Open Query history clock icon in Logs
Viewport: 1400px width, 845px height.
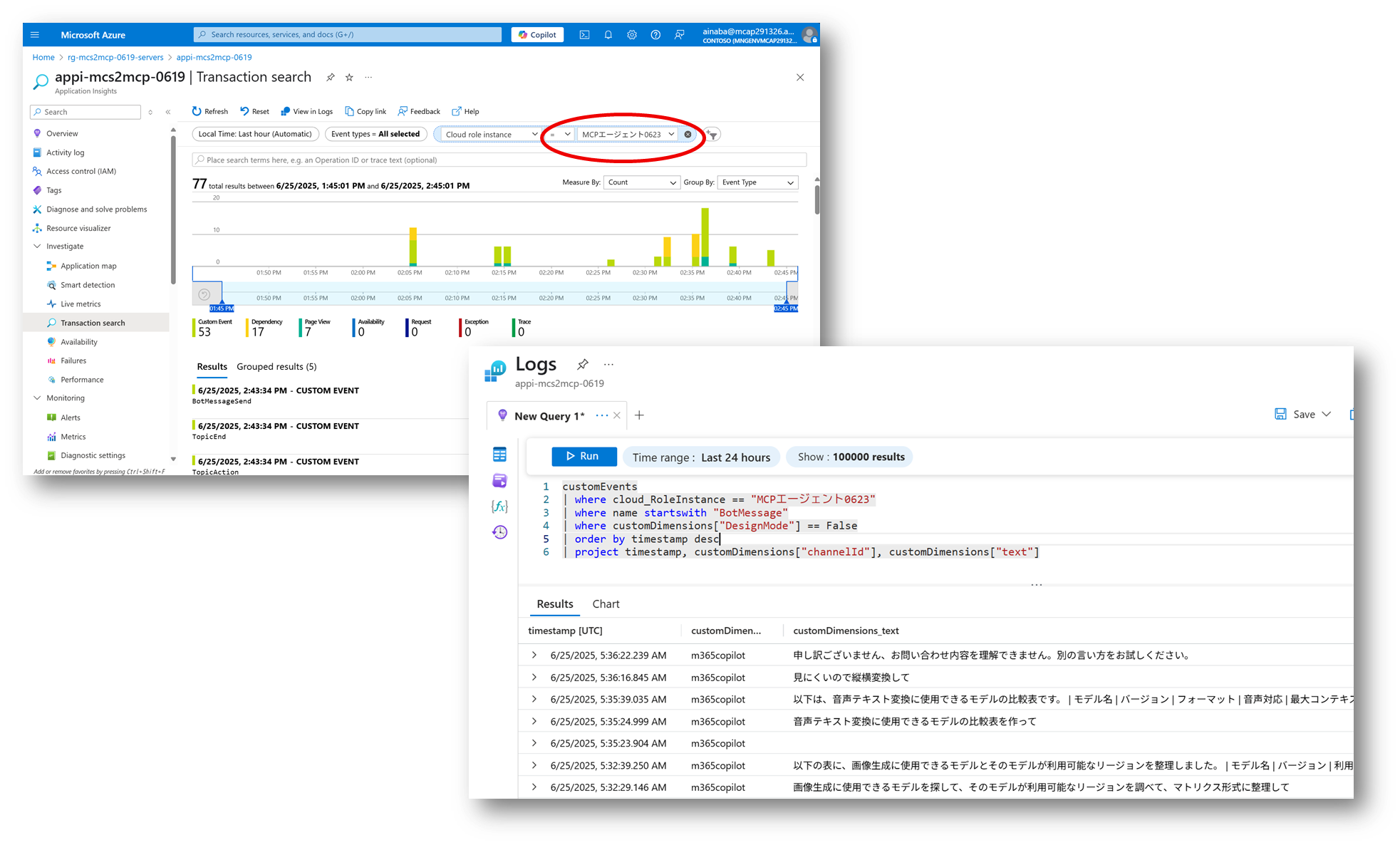[x=499, y=532]
